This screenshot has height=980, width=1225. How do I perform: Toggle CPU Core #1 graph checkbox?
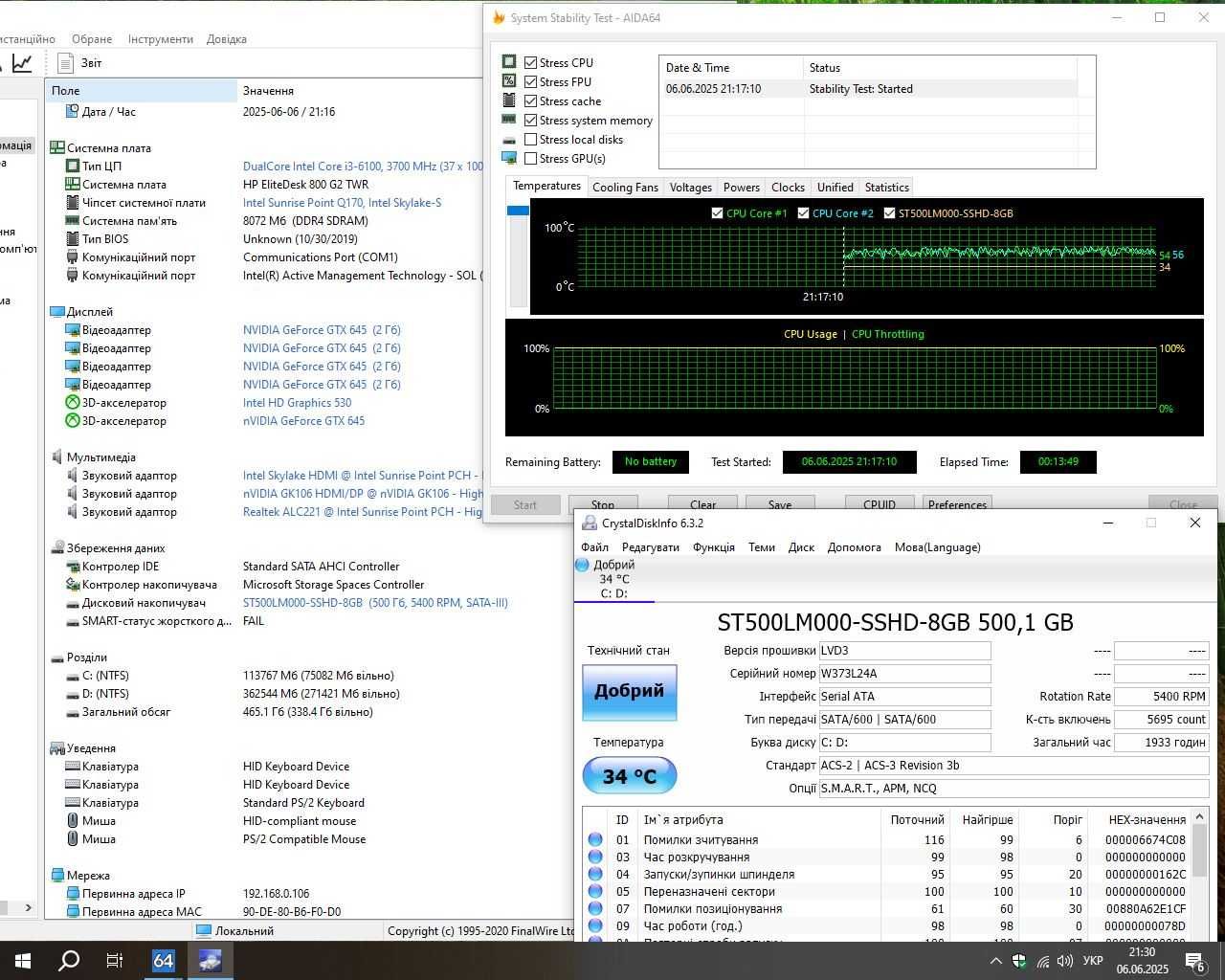click(717, 213)
